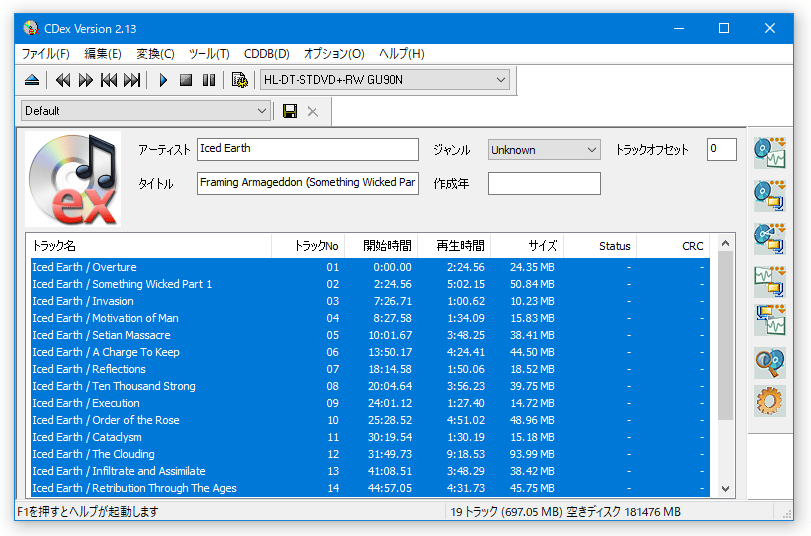The height and width of the screenshot is (536, 811).
Task: Open the CD drive HL-DT-ST dropdown
Action: (x=385, y=80)
